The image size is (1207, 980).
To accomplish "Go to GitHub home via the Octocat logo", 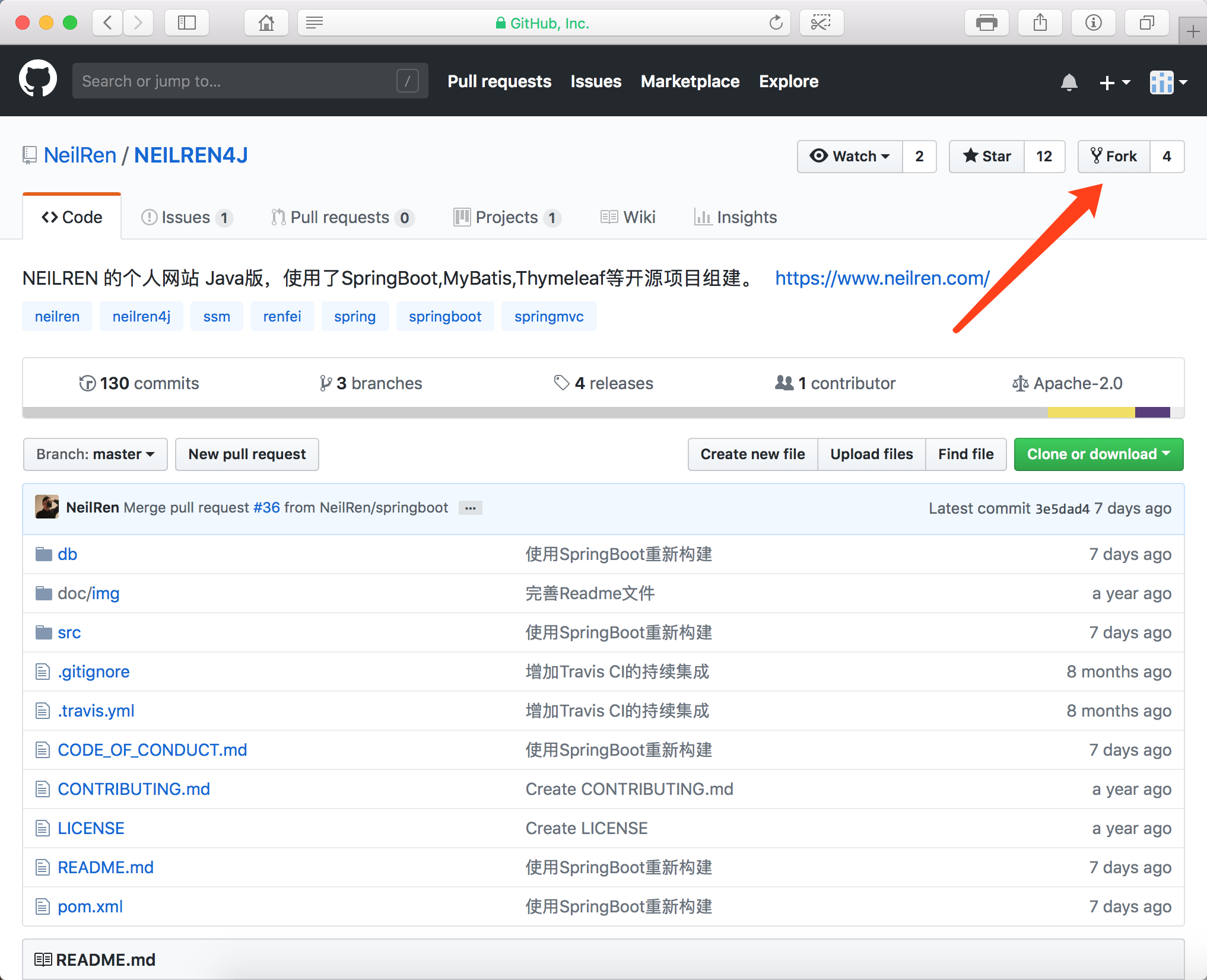I will (x=38, y=79).
